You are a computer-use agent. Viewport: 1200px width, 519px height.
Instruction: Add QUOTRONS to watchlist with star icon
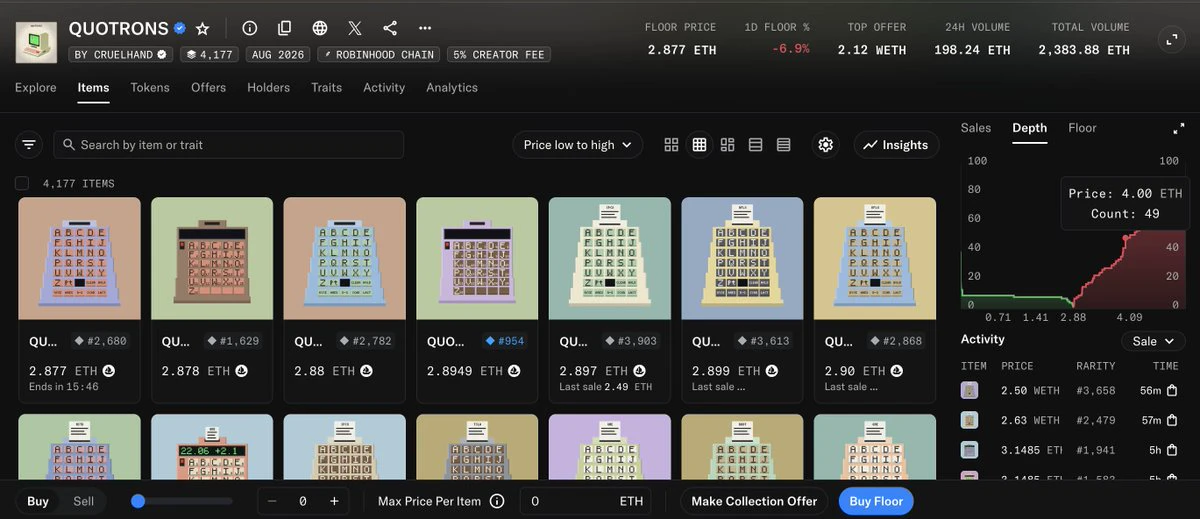coord(203,29)
